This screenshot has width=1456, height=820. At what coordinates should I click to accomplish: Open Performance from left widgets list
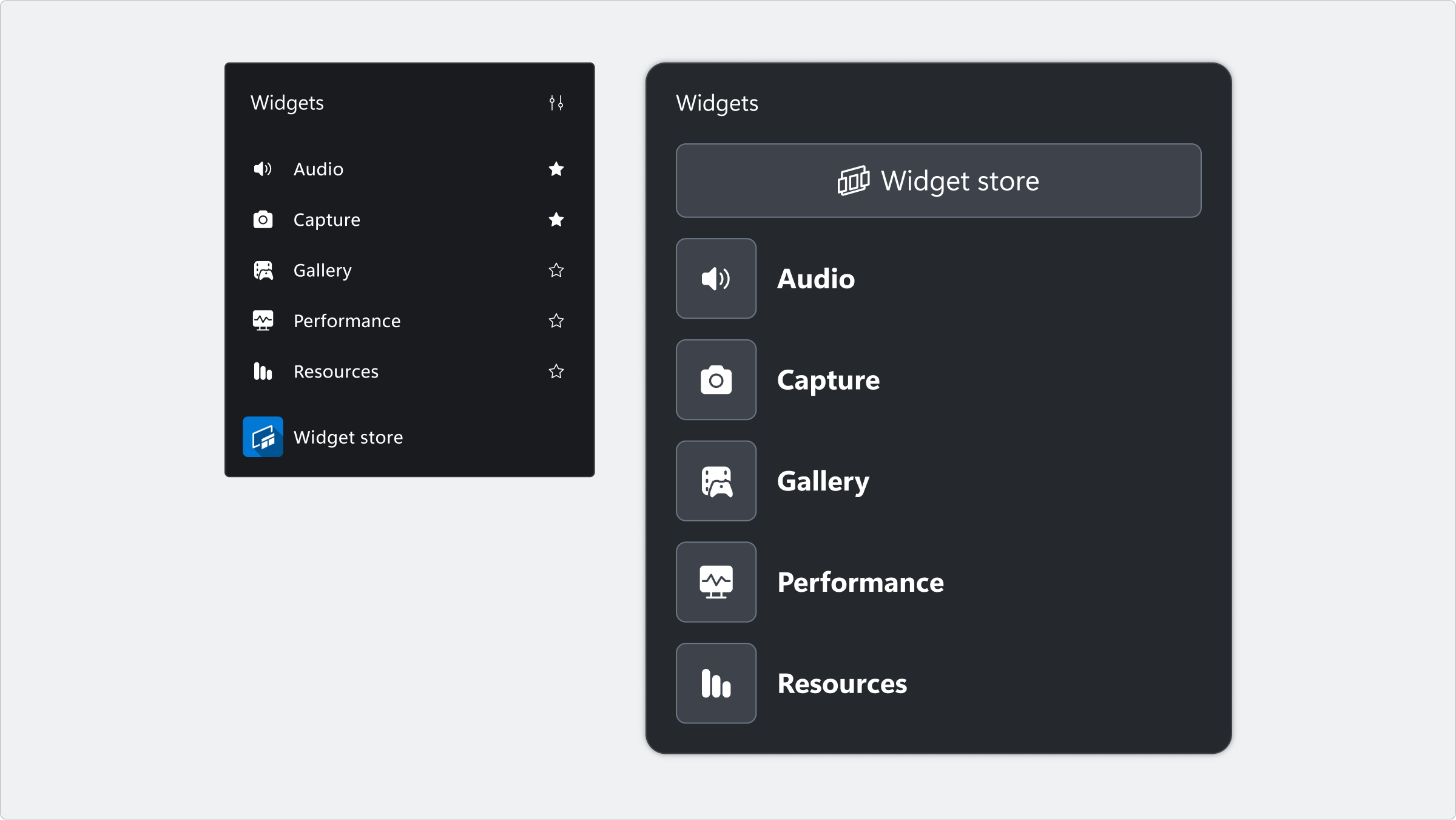coord(346,320)
